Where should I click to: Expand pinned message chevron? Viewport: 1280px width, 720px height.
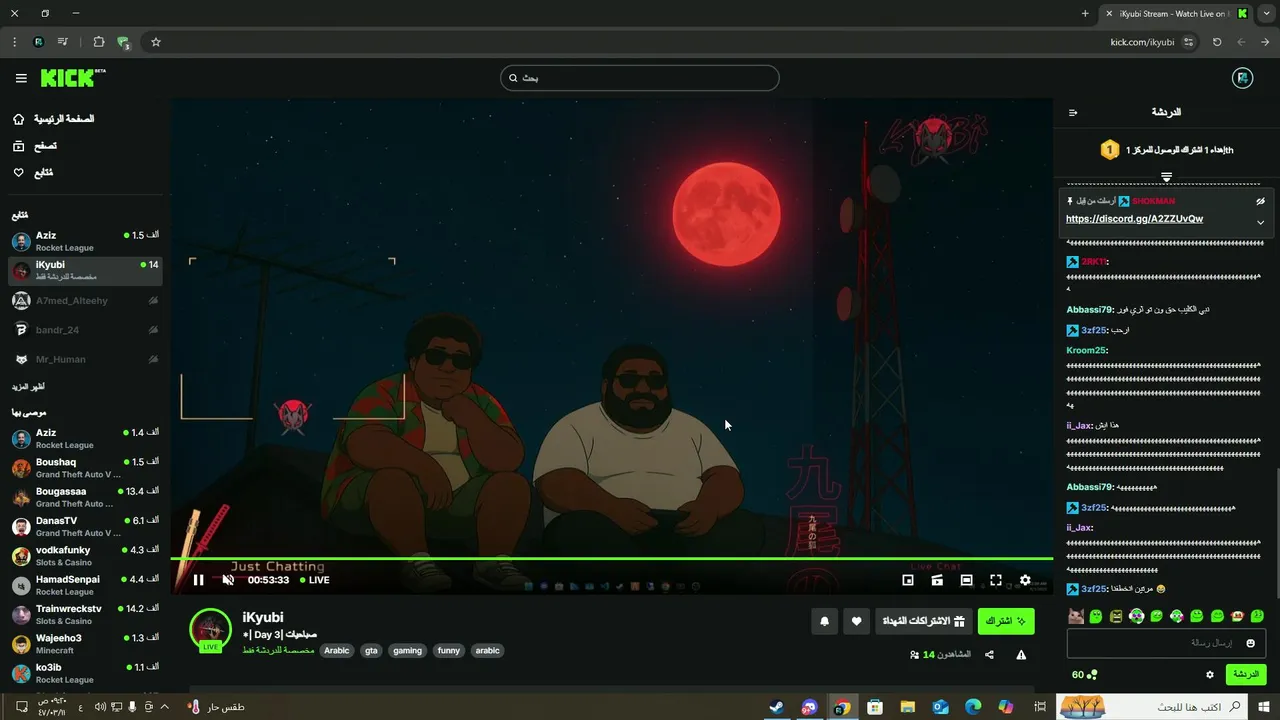(1260, 222)
